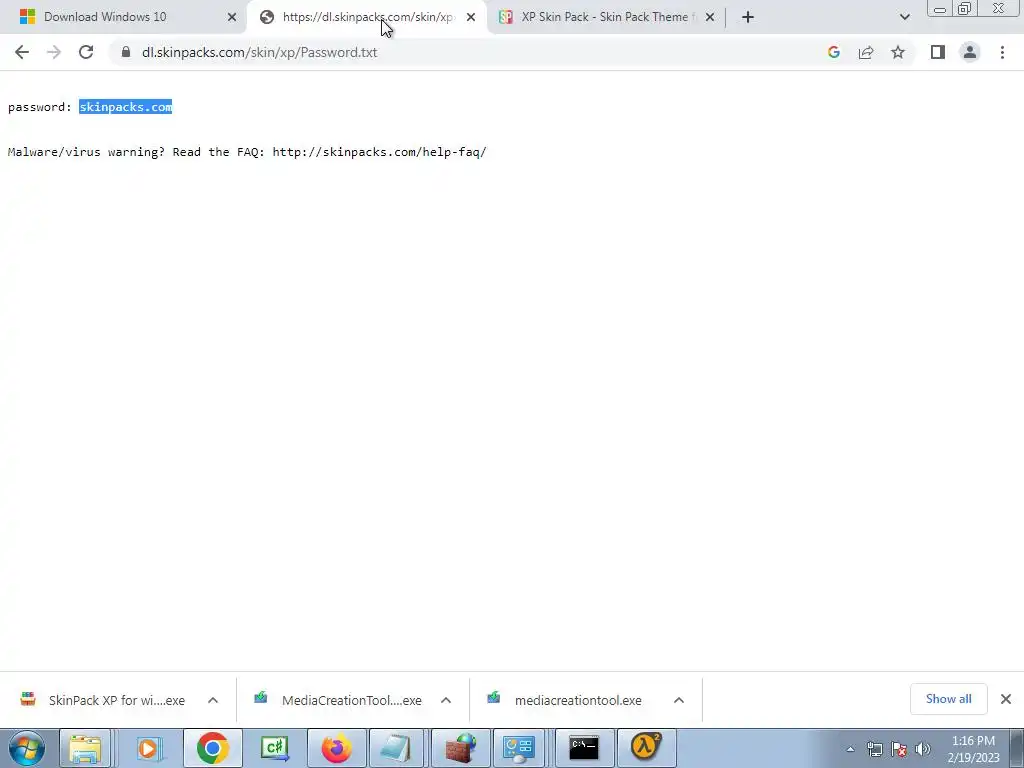This screenshot has height=768, width=1024.
Task: Share this page using the share icon
Action: (866, 52)
